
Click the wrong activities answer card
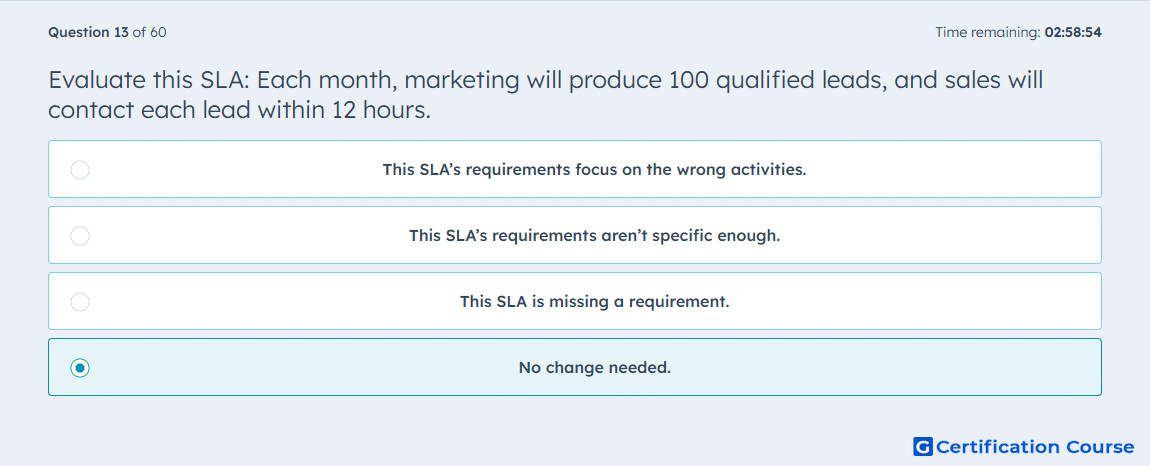pyautogui.click(x=575, y=169)
